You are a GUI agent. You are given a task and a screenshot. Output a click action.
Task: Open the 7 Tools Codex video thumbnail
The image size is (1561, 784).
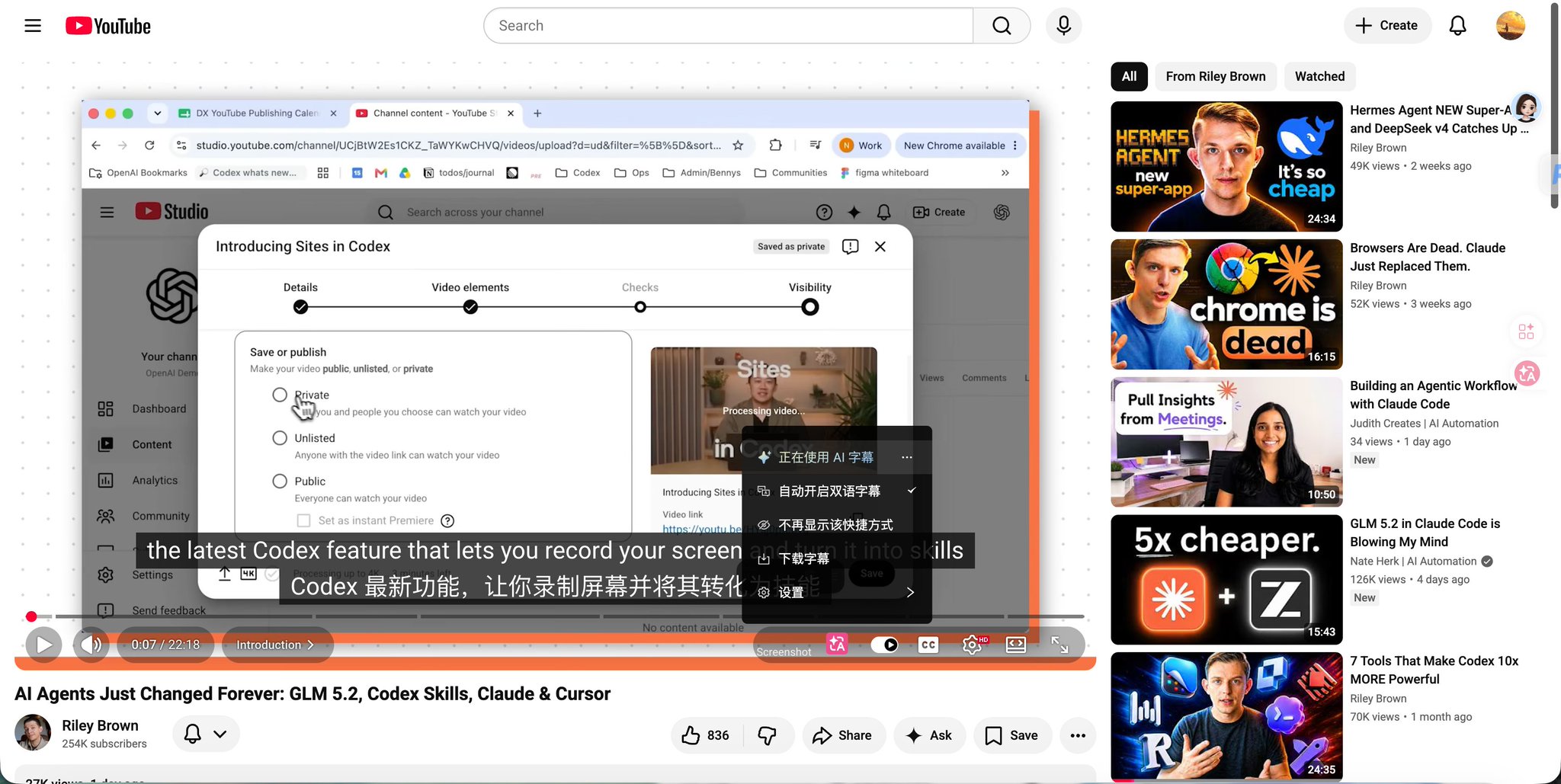coord(1226,716)
